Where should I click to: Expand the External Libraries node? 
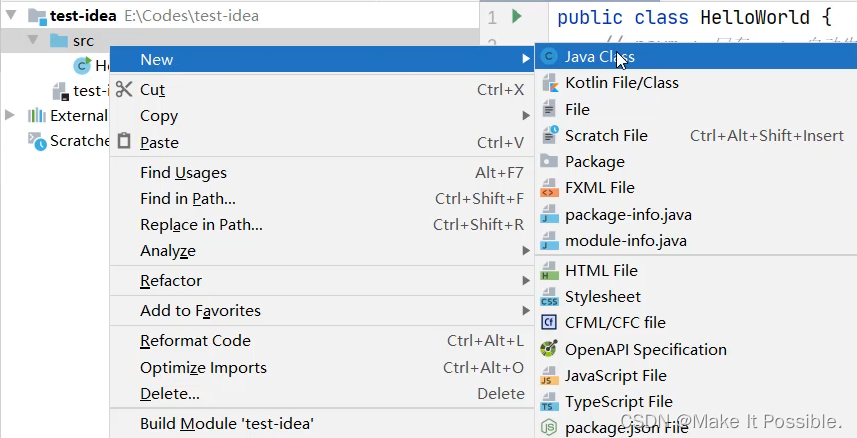click(11, 115)
